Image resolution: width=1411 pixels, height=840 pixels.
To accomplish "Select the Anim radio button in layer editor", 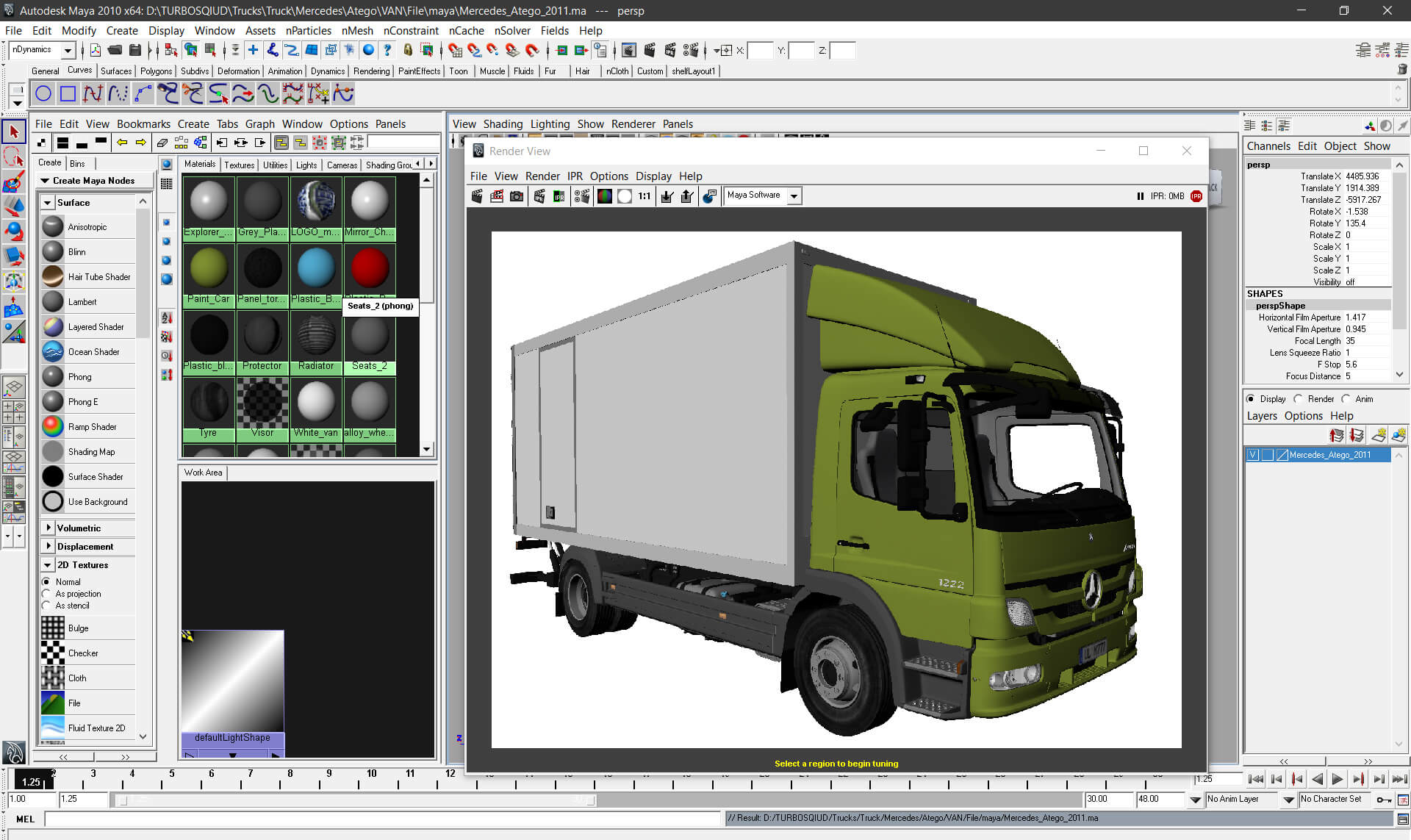I will click(x=1346, y=399).
